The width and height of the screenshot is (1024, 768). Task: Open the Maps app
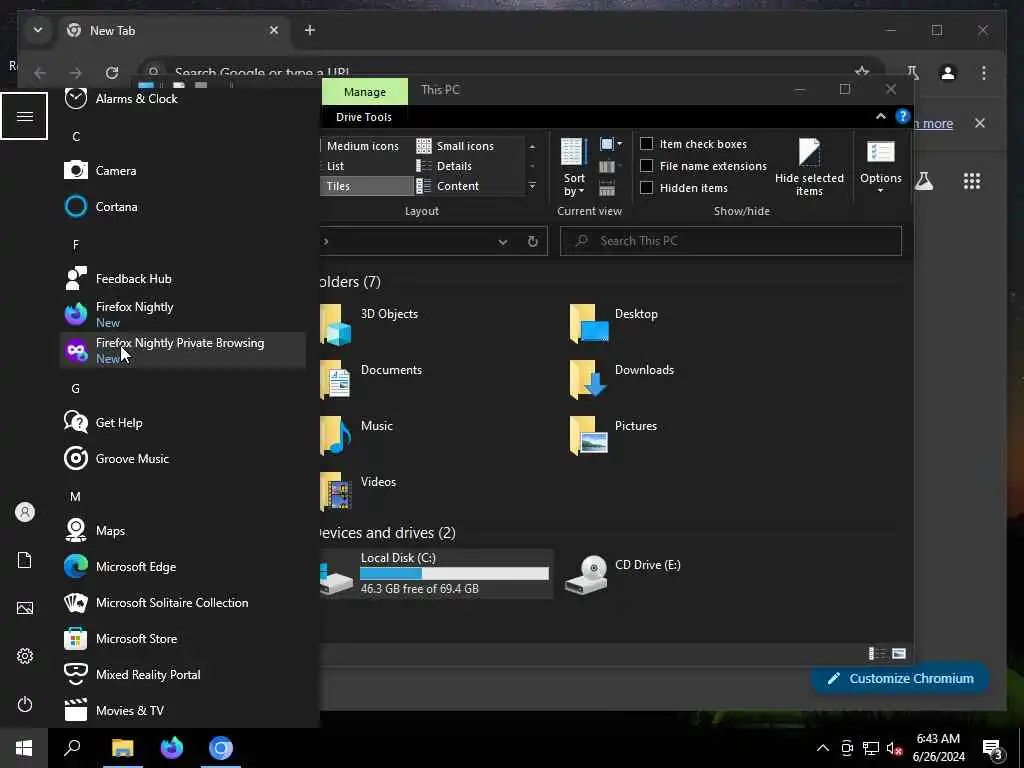tap(183, 530)
